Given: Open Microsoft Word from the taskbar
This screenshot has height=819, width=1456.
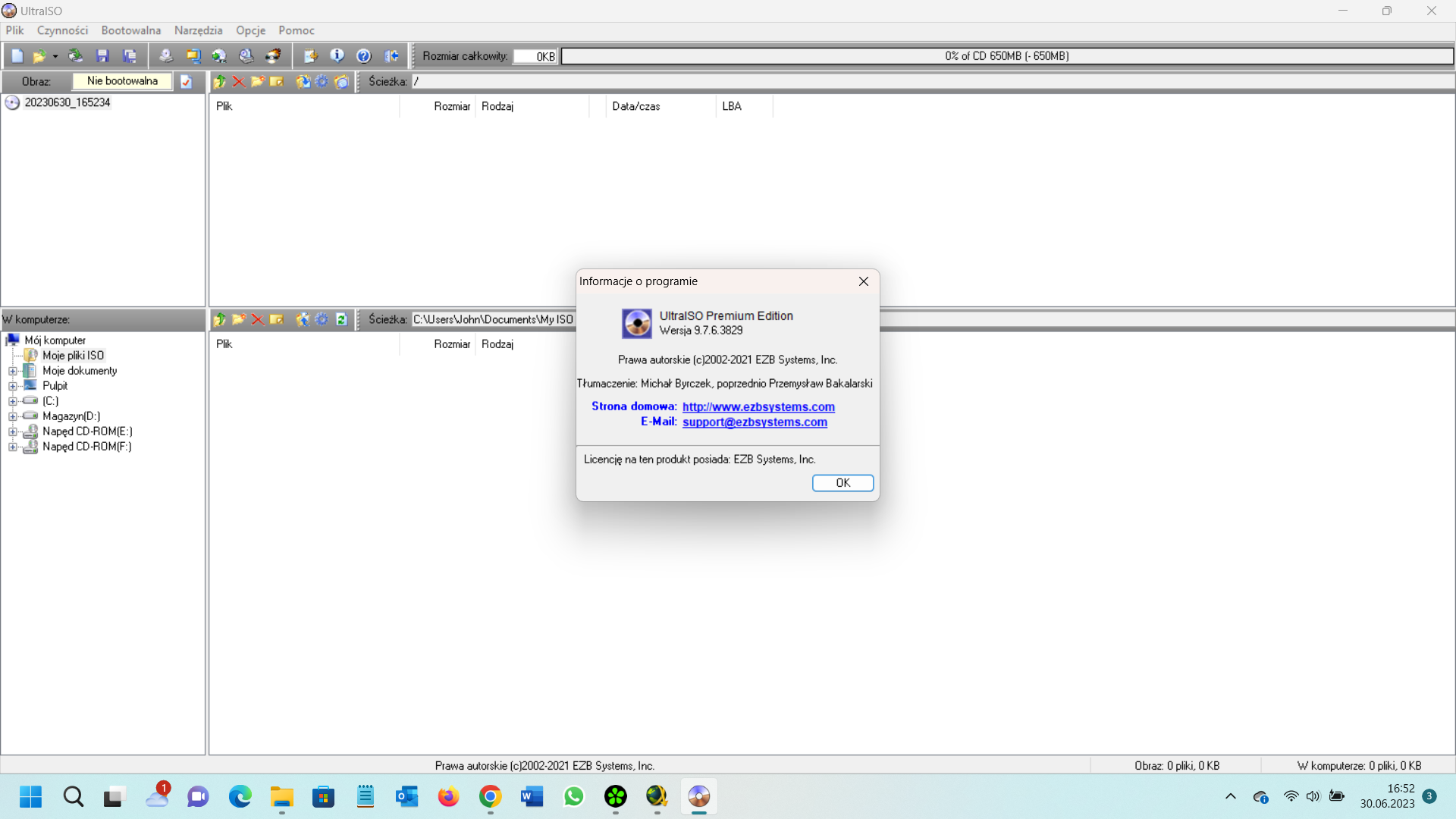Looking at the screenshot, I should coord(532,797).
